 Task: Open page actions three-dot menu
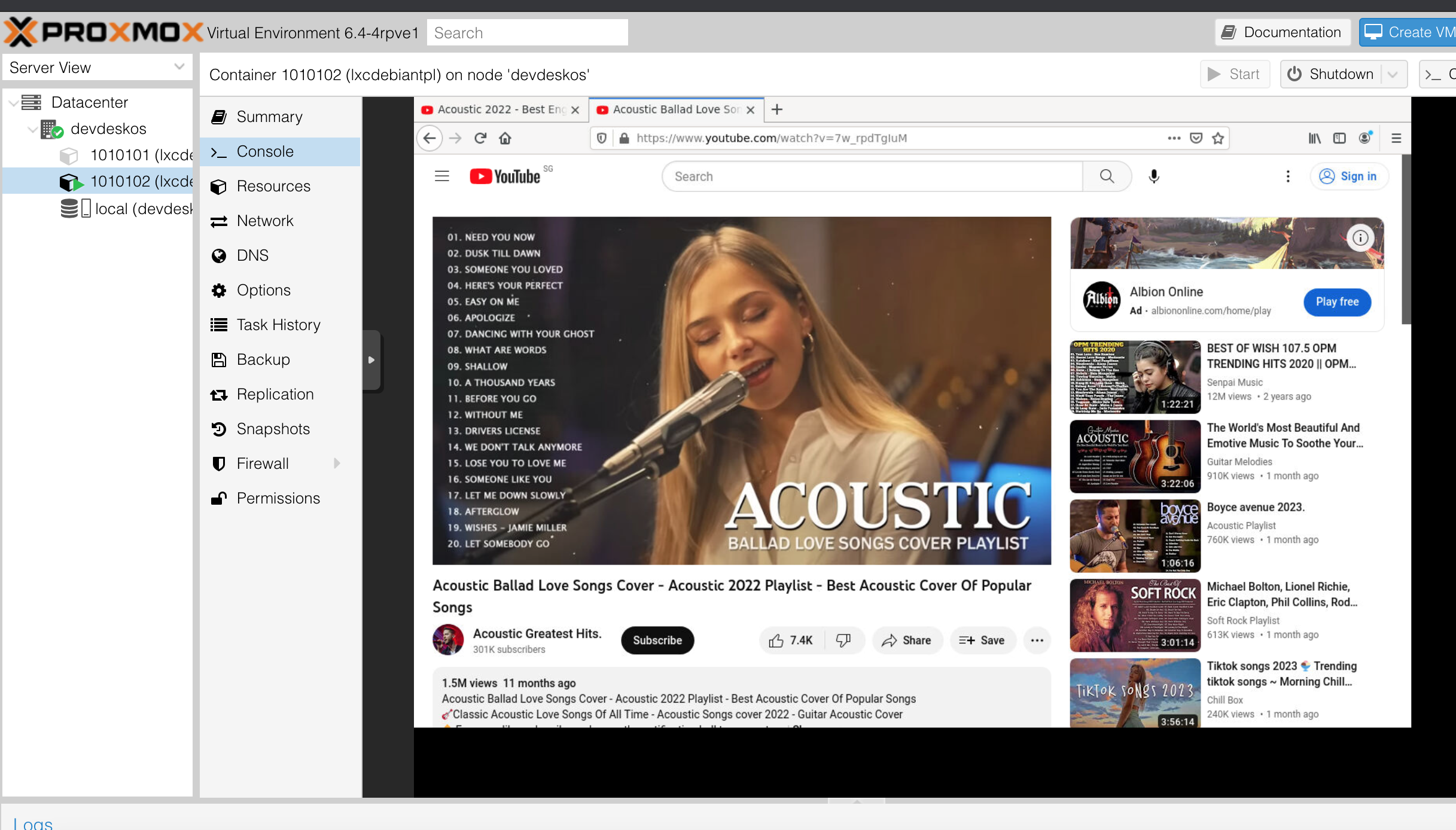(1174, 138)
